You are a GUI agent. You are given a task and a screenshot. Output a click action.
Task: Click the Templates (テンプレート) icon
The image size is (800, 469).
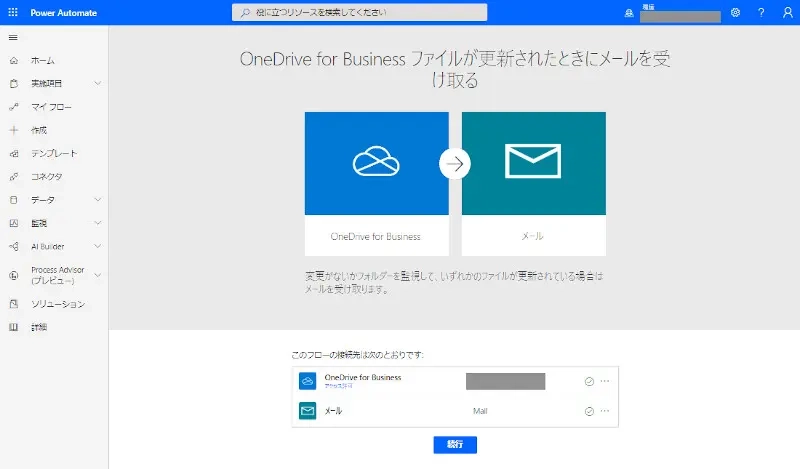pyautogui.click(x=14, y=153)
